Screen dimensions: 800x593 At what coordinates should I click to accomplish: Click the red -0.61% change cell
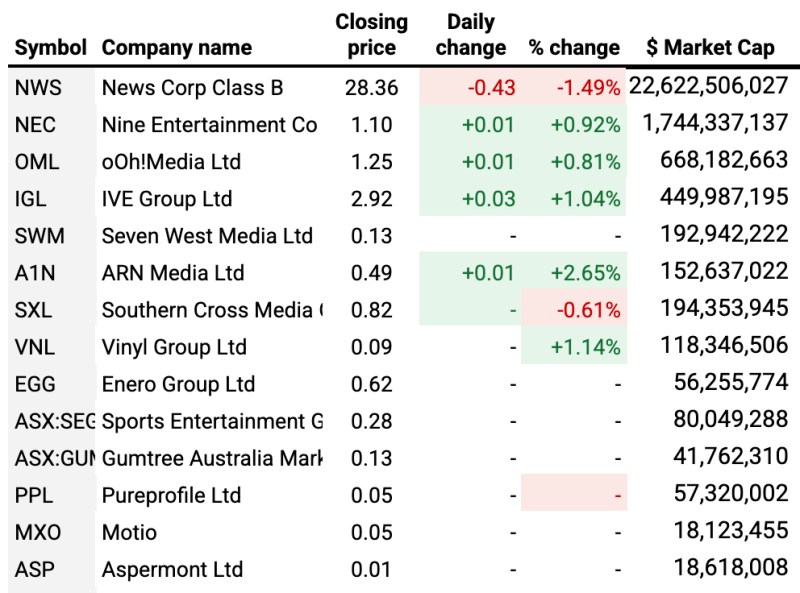(590, 310)
